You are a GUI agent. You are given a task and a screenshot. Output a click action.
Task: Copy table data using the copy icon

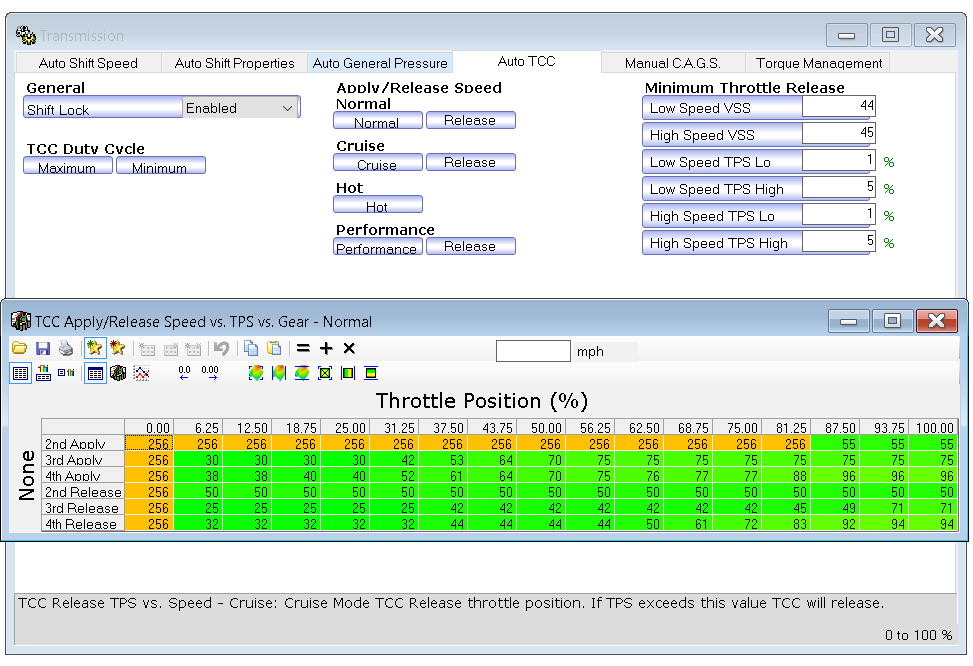[x=251, y=349]
